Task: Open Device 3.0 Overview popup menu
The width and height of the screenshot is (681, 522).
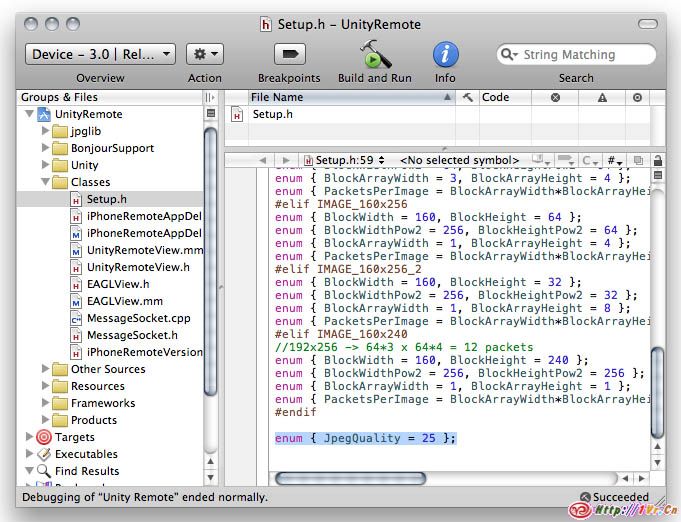Action: [100, 54]
